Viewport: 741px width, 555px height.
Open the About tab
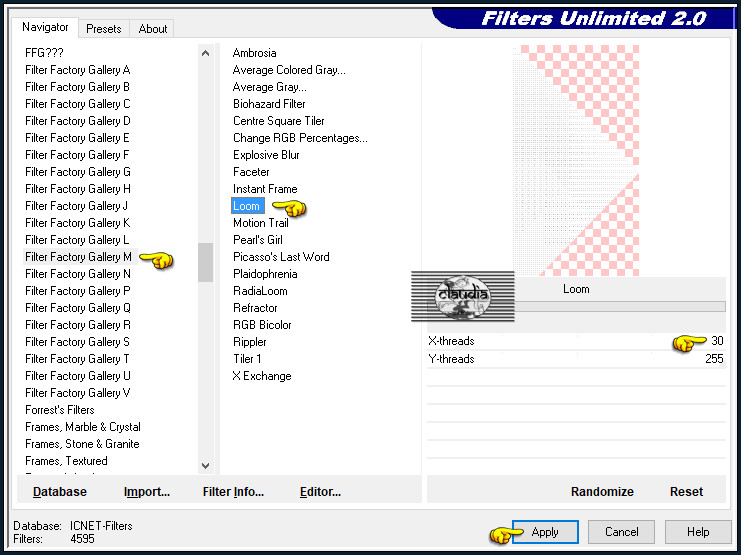point(153,29)
